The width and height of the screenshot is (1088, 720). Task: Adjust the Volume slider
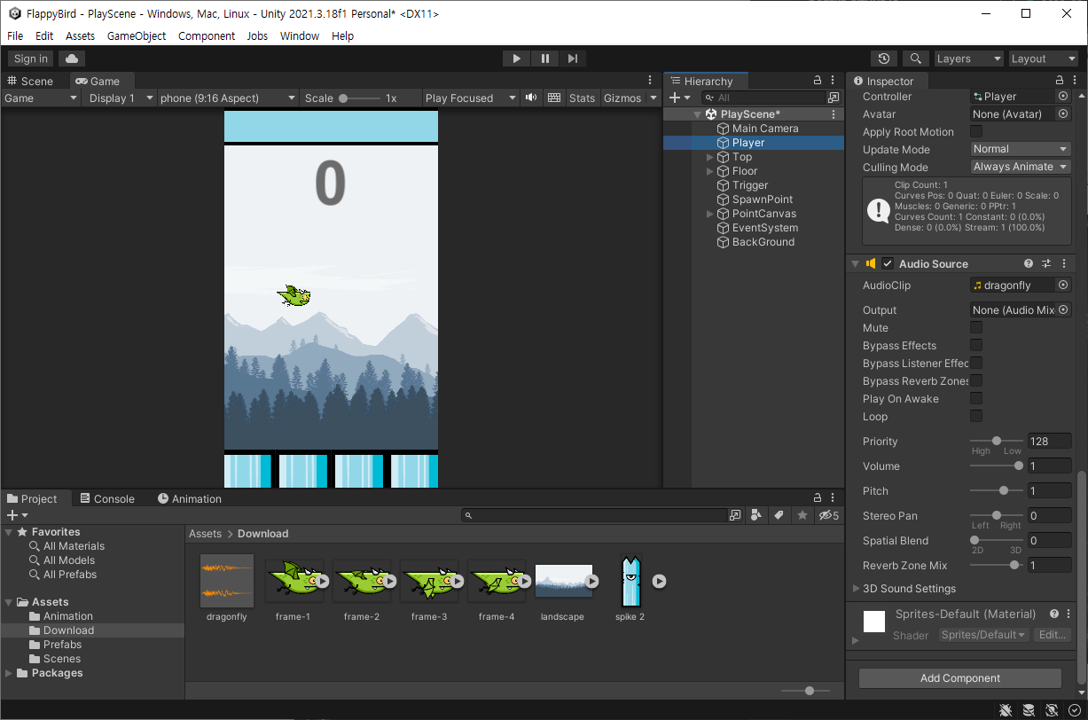click(996, 466)
